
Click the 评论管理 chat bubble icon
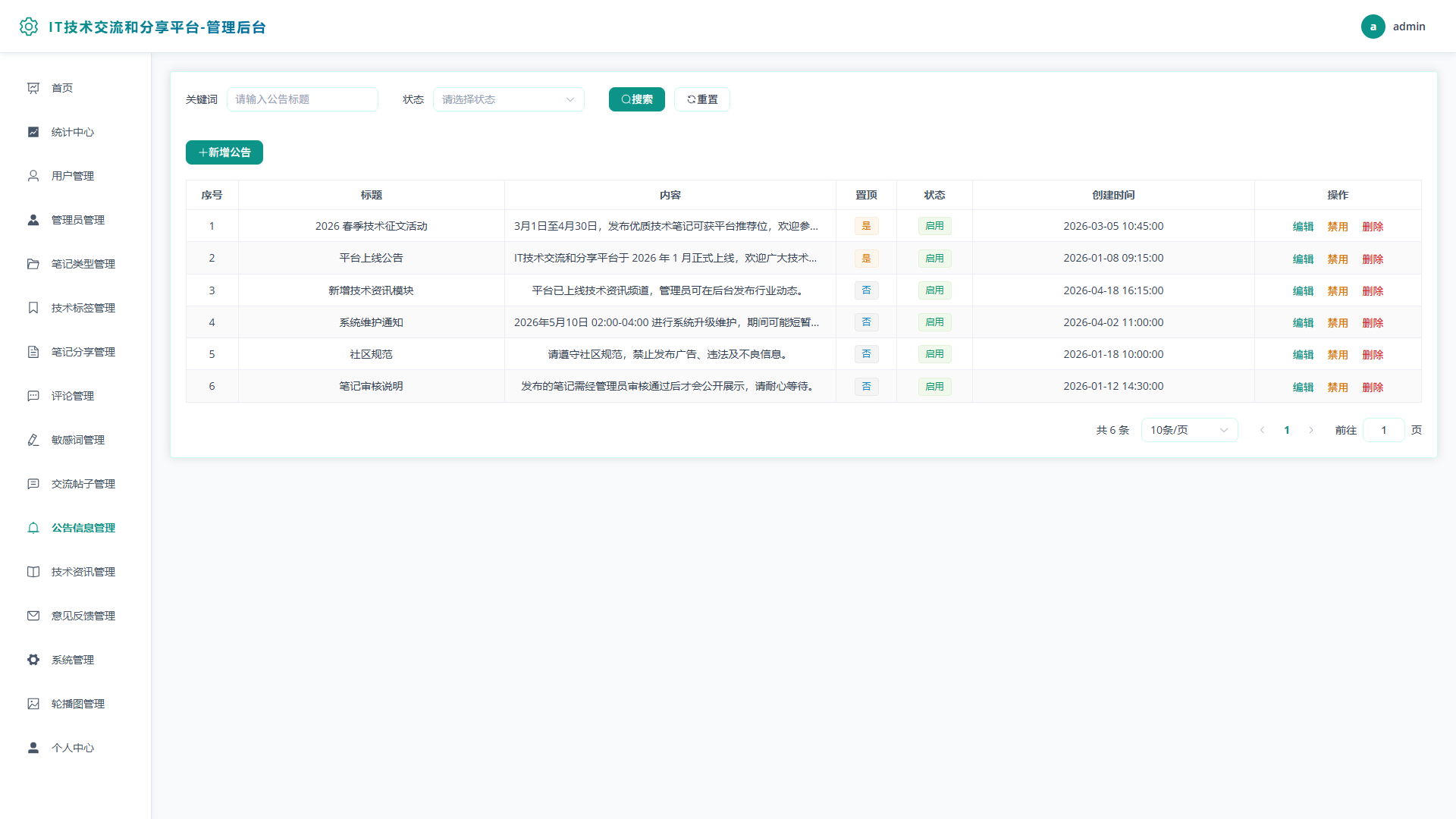click(33, 396)
